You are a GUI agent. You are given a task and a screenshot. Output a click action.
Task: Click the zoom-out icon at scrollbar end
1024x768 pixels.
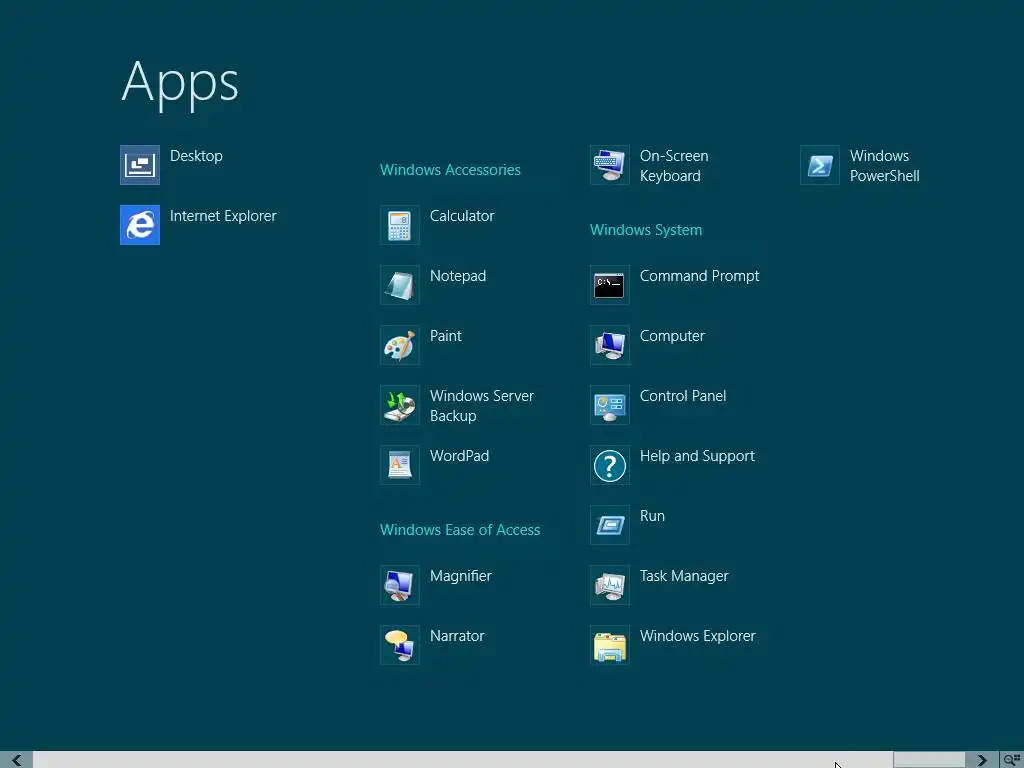tap(1012, 760)
